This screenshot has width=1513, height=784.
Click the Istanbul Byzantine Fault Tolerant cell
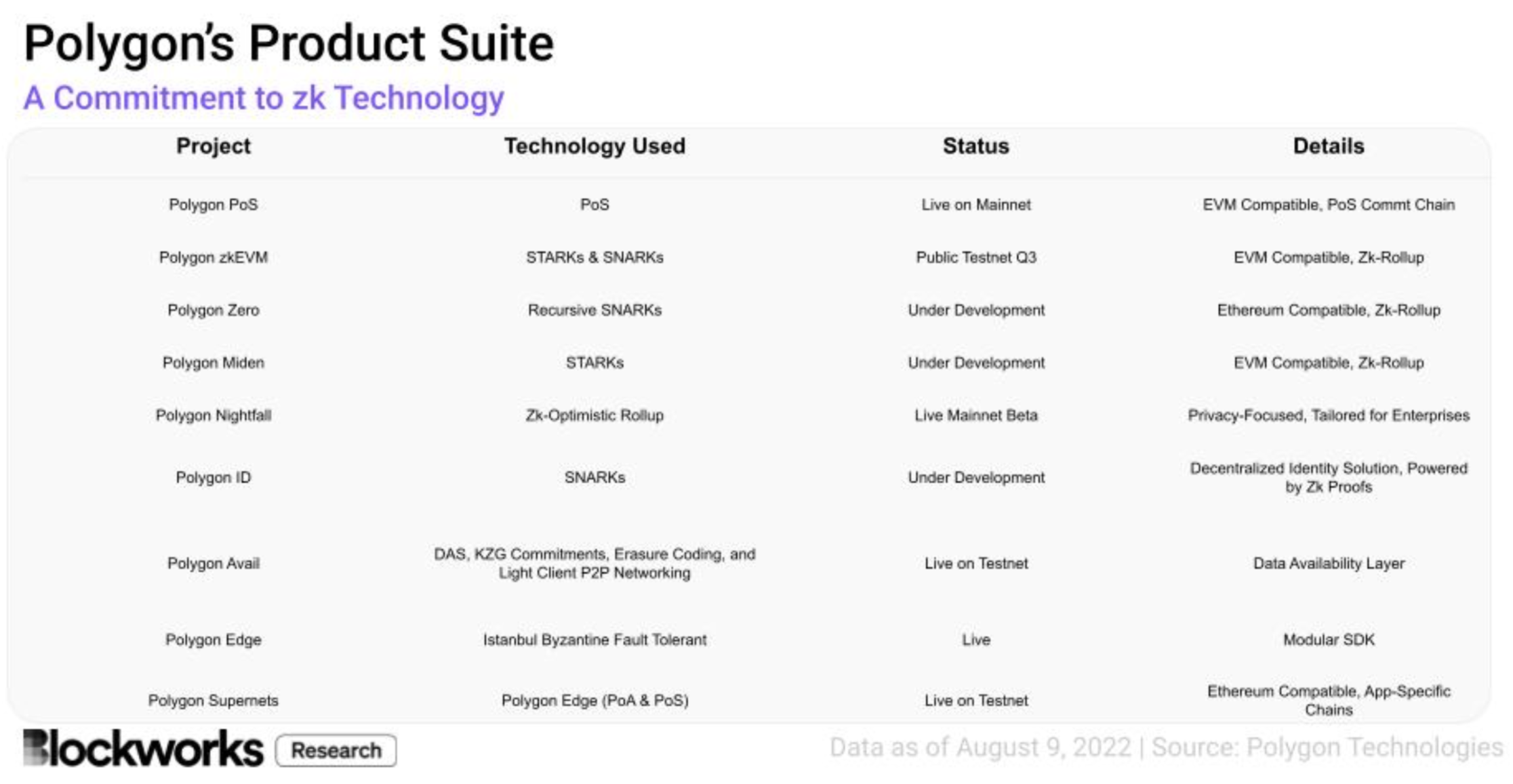coord(594,640)
